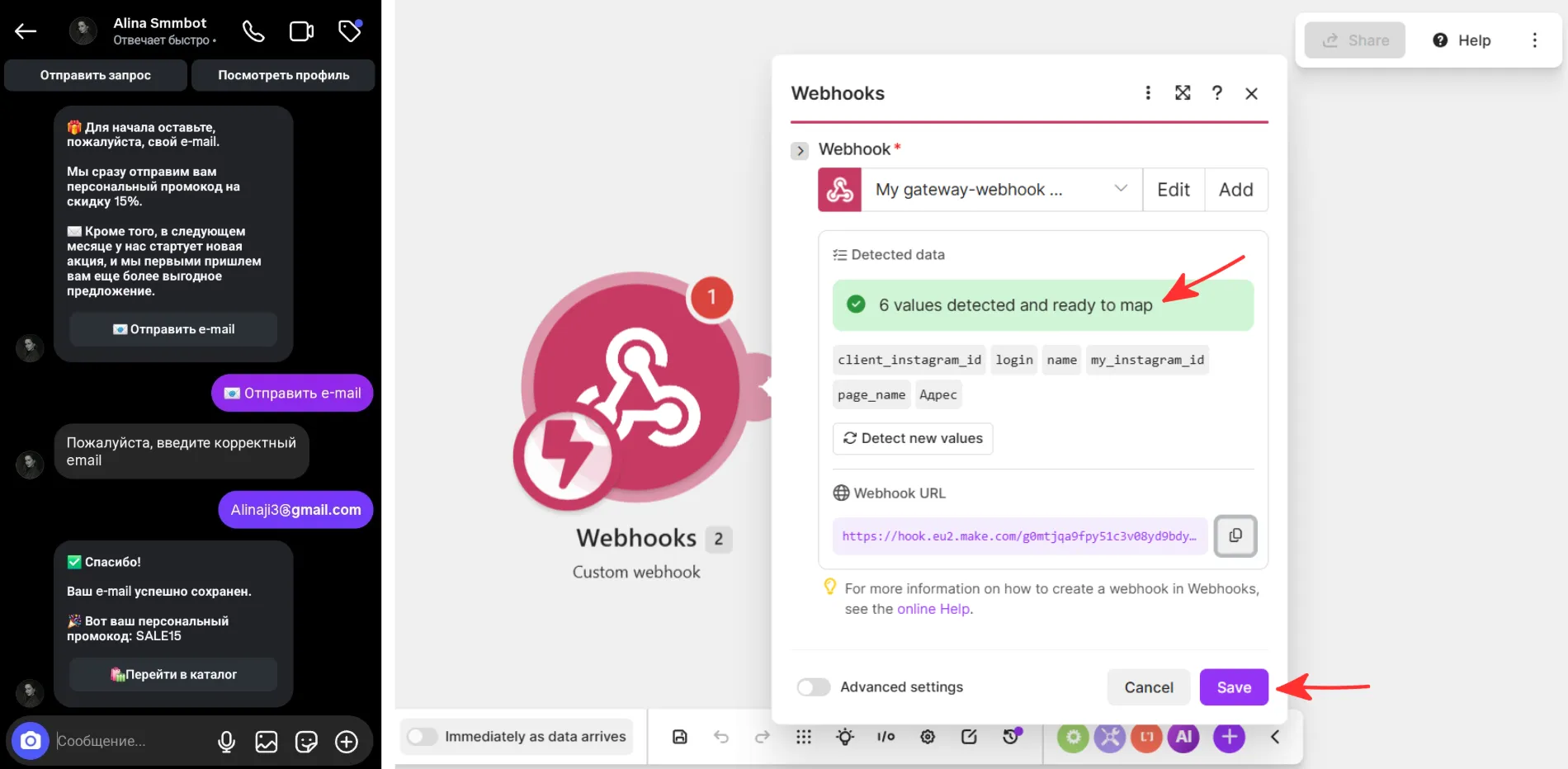Click the page_name value chip
This screenshot has width=1568, height=769.
pyautogui.click(x=871, y=394)
